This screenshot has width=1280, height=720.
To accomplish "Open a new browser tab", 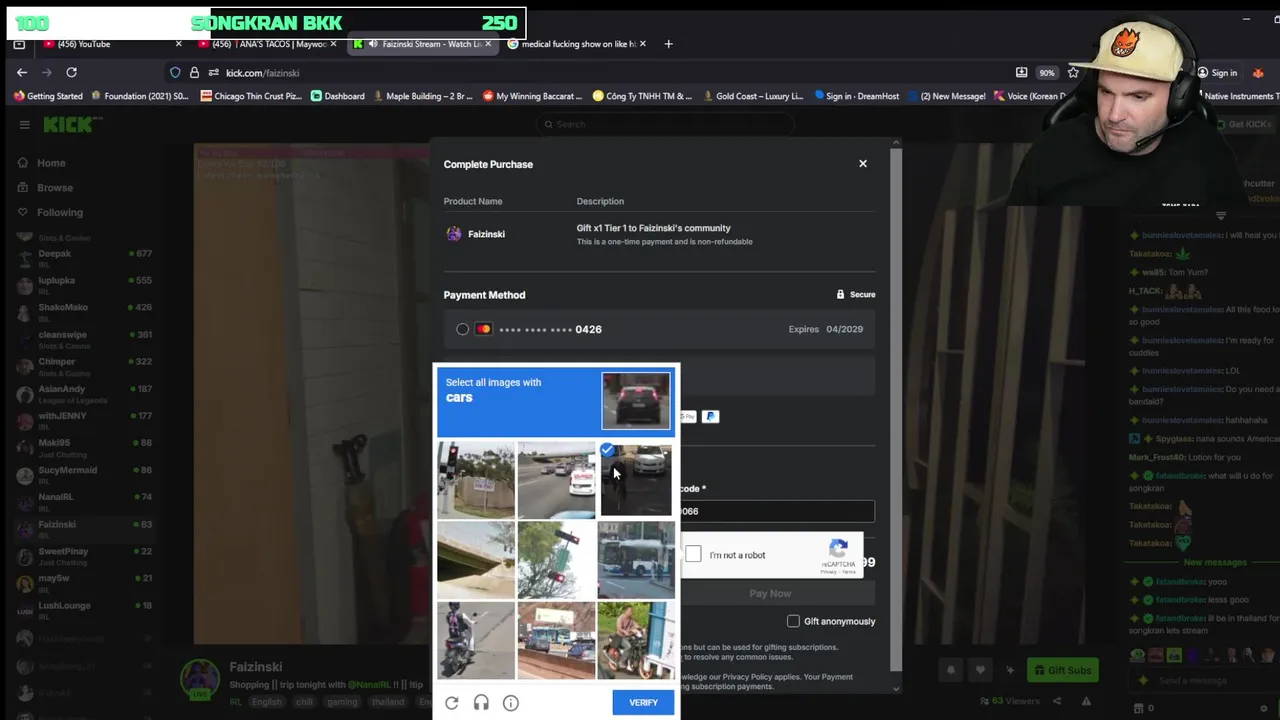I will [x=668, y=44].
